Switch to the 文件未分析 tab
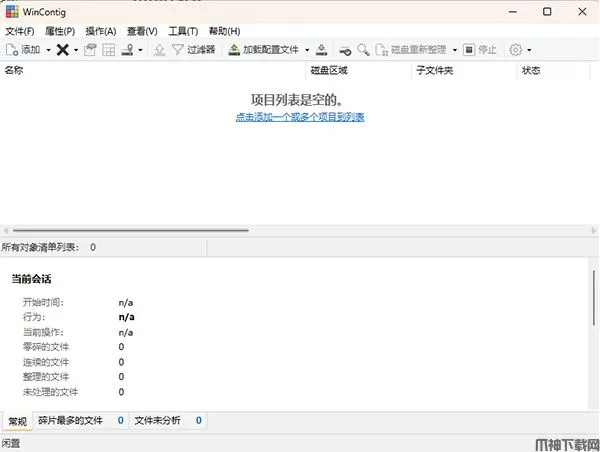The image size is (600, 452). point(168,421)
